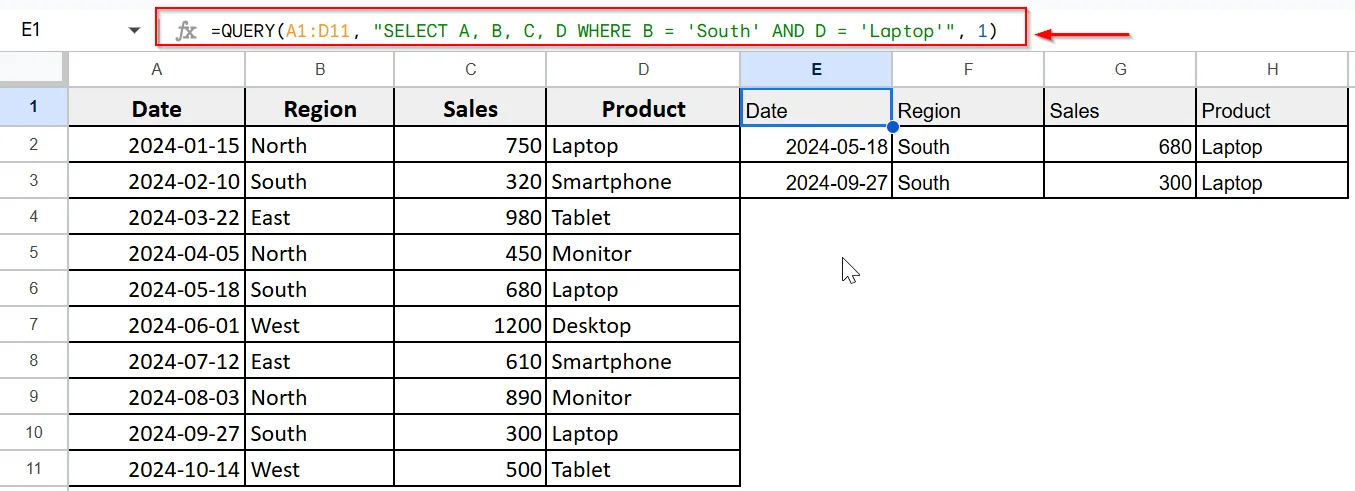Click the Tablet cell in row 4
Image resolution: width=1355 pixels, height=491 pixels.
click(x=643, y=217)
